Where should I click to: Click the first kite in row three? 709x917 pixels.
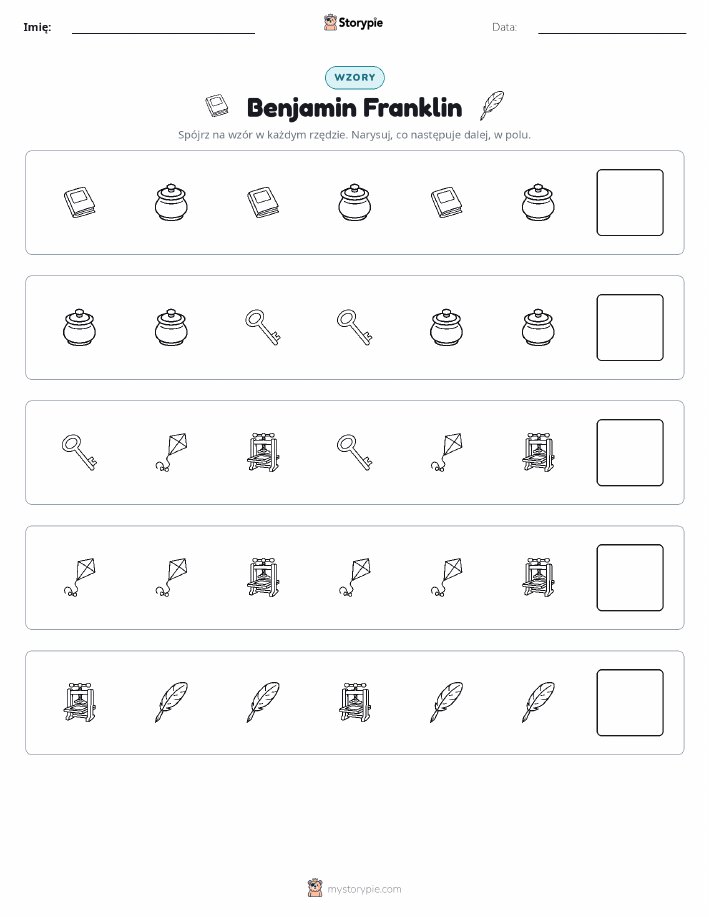tap(171, 452)
